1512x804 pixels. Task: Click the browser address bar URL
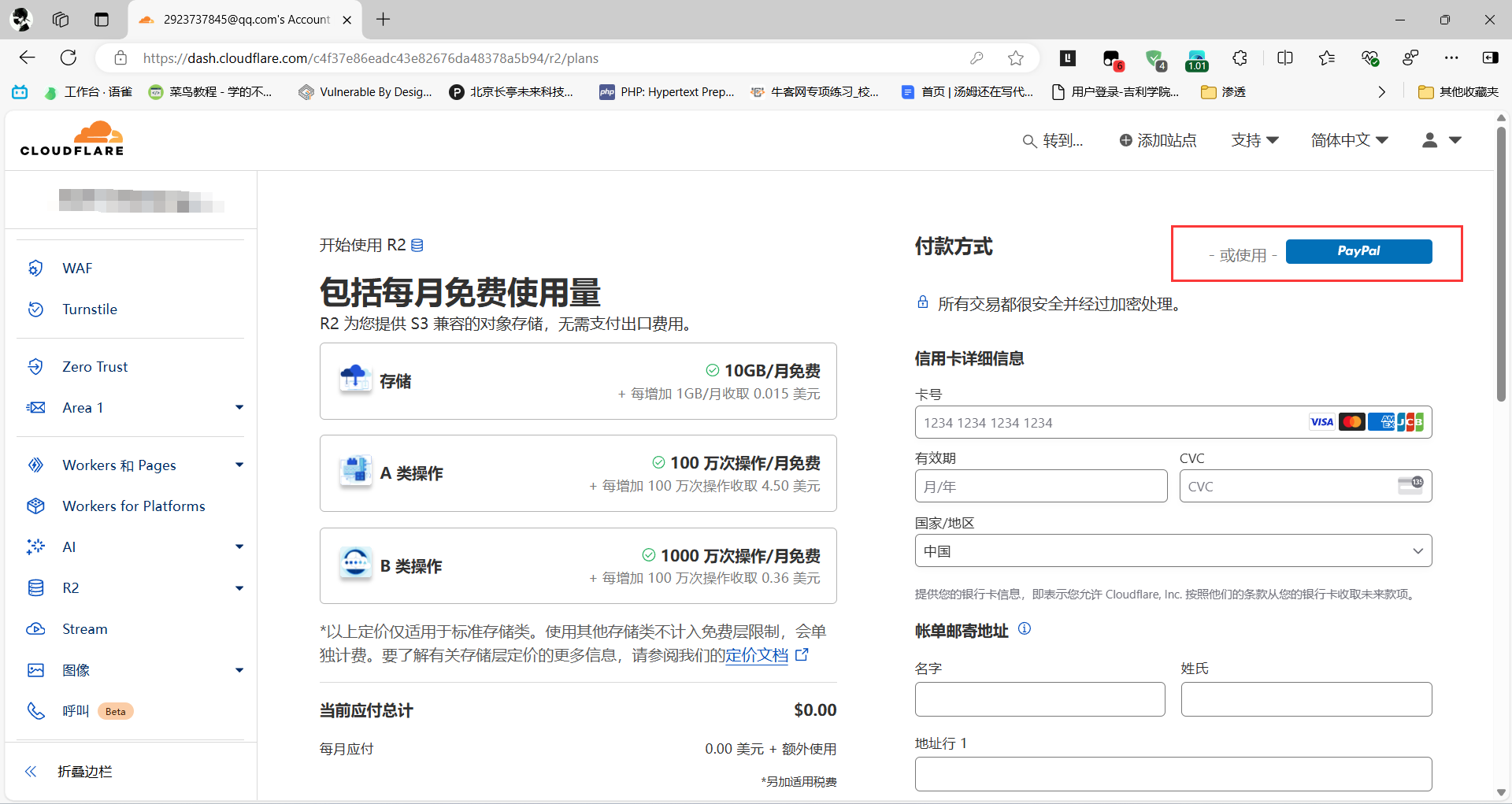(371, 58)
